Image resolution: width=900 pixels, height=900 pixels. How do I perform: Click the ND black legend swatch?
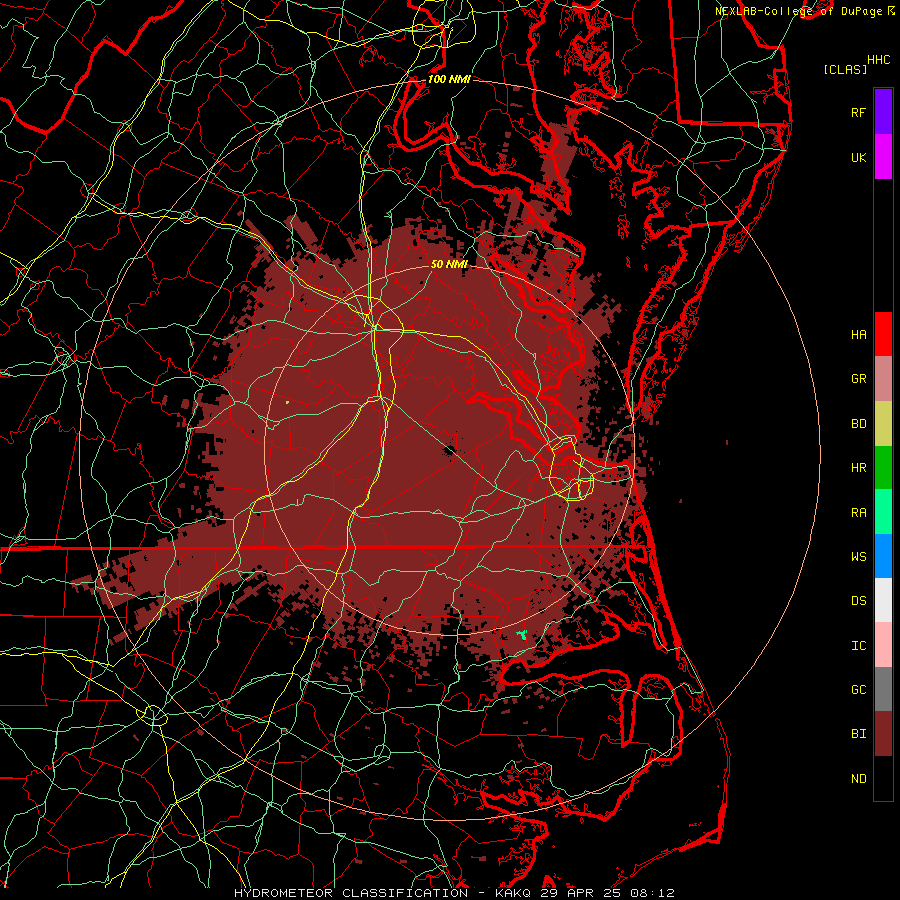click(x=883, y=778)
